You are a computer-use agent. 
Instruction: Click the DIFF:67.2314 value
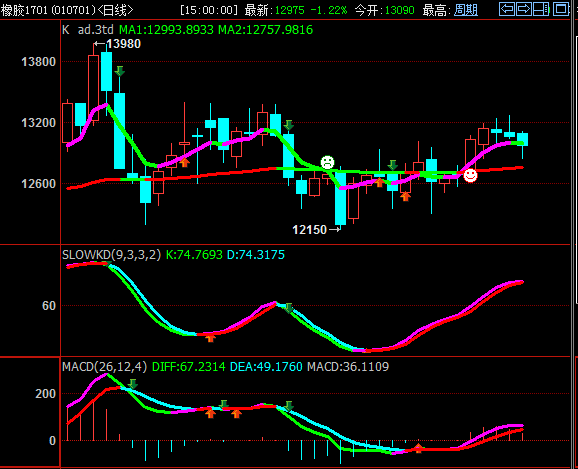coord(188,367)
